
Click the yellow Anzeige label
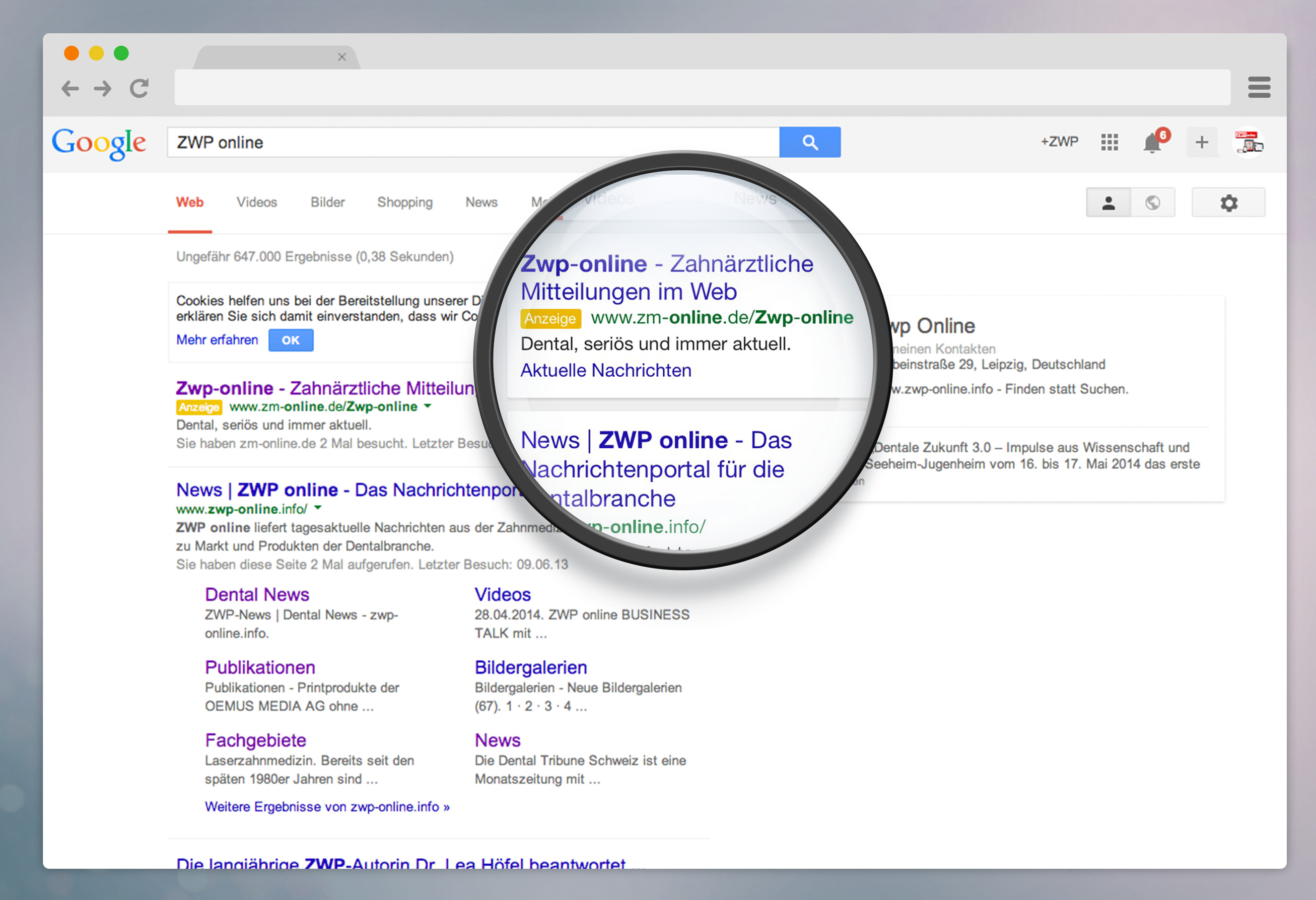[199, 407]
